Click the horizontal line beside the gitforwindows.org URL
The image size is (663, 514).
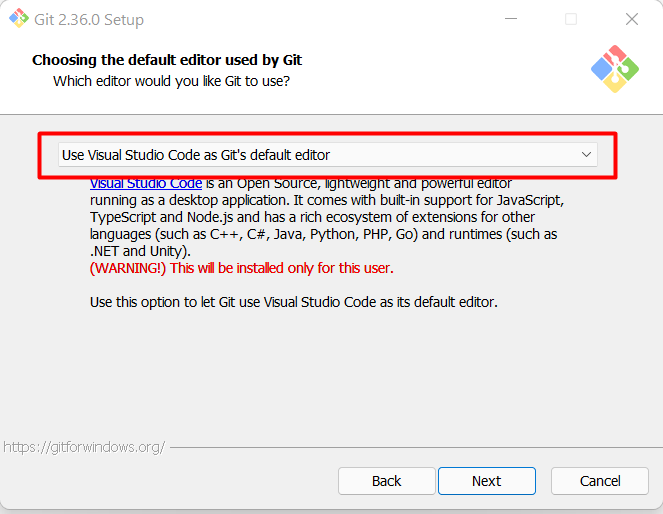(416, 447)
